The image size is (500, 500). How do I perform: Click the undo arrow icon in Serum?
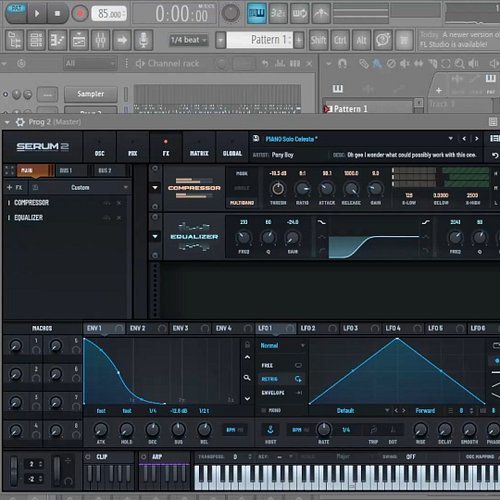coord(495,155)
